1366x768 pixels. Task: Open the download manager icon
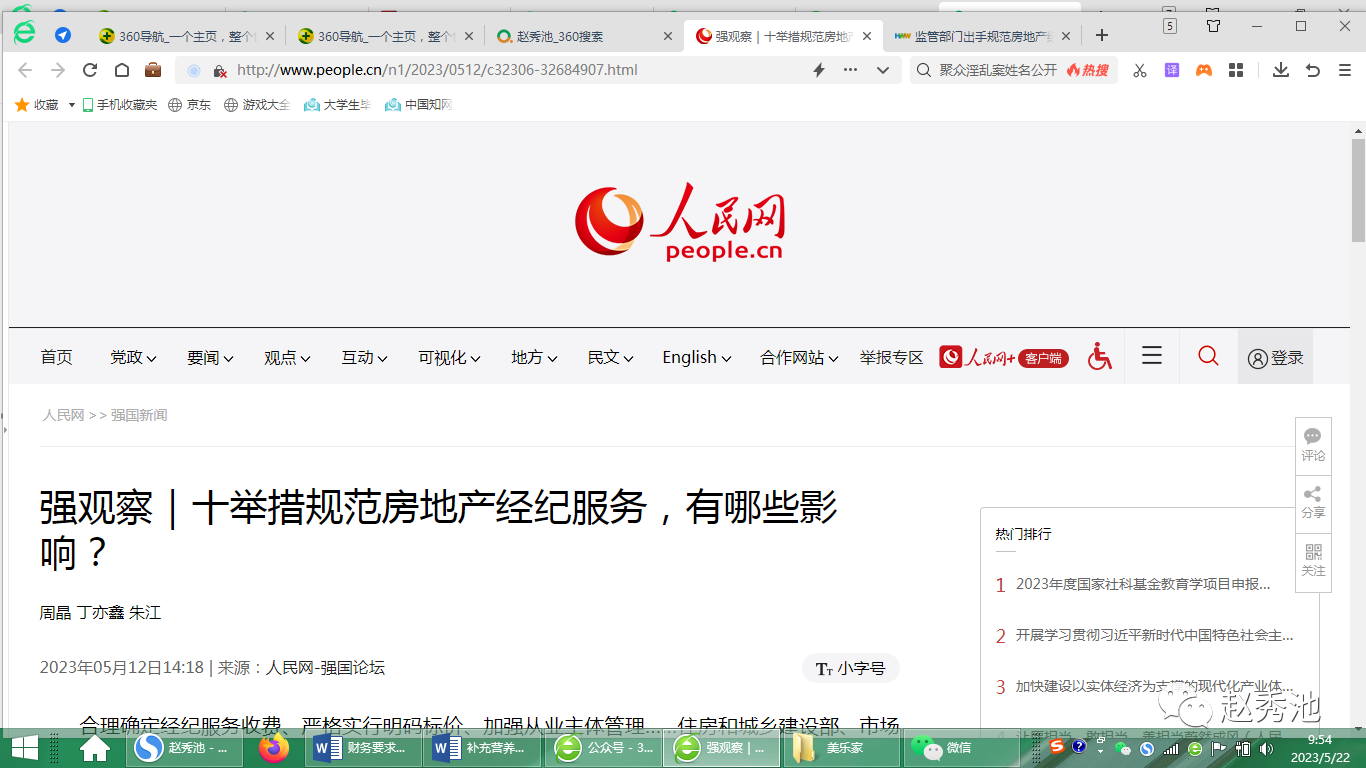click(x=1280, y=71)
